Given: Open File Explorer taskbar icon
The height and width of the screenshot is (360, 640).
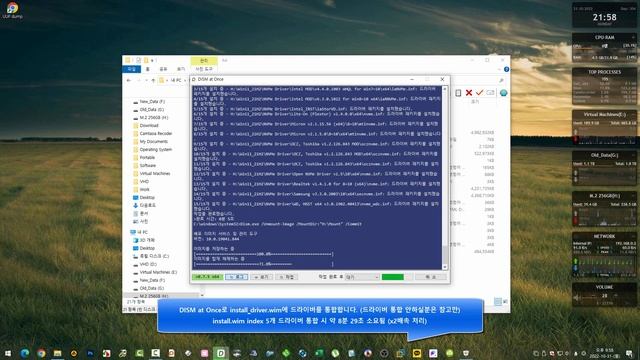Looking at the screenshot, I should [x=58, y=353].
